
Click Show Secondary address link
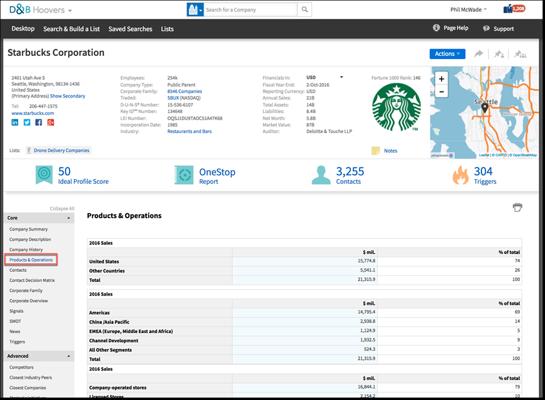click(67, 96)
